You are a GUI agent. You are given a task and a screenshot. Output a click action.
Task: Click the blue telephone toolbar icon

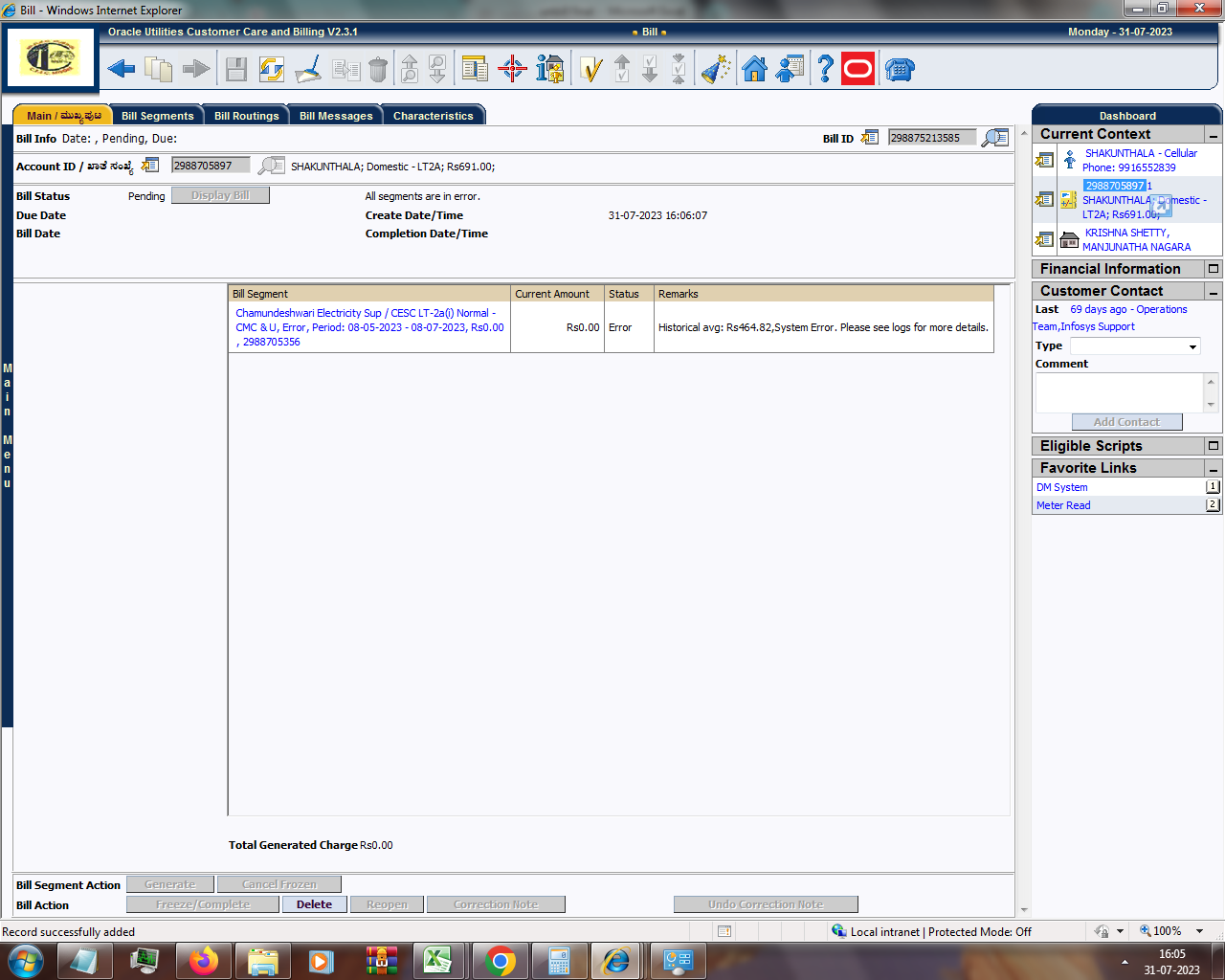[900, 69]
